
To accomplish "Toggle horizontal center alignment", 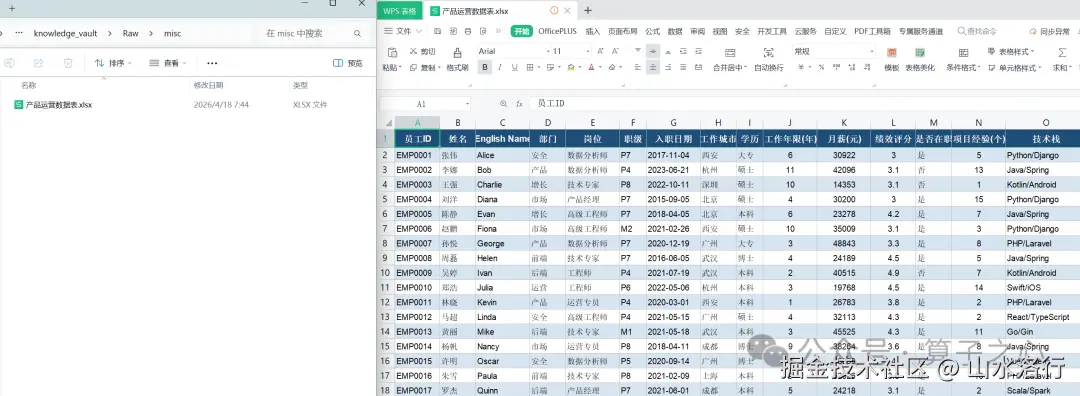I will tap(653, 67).
